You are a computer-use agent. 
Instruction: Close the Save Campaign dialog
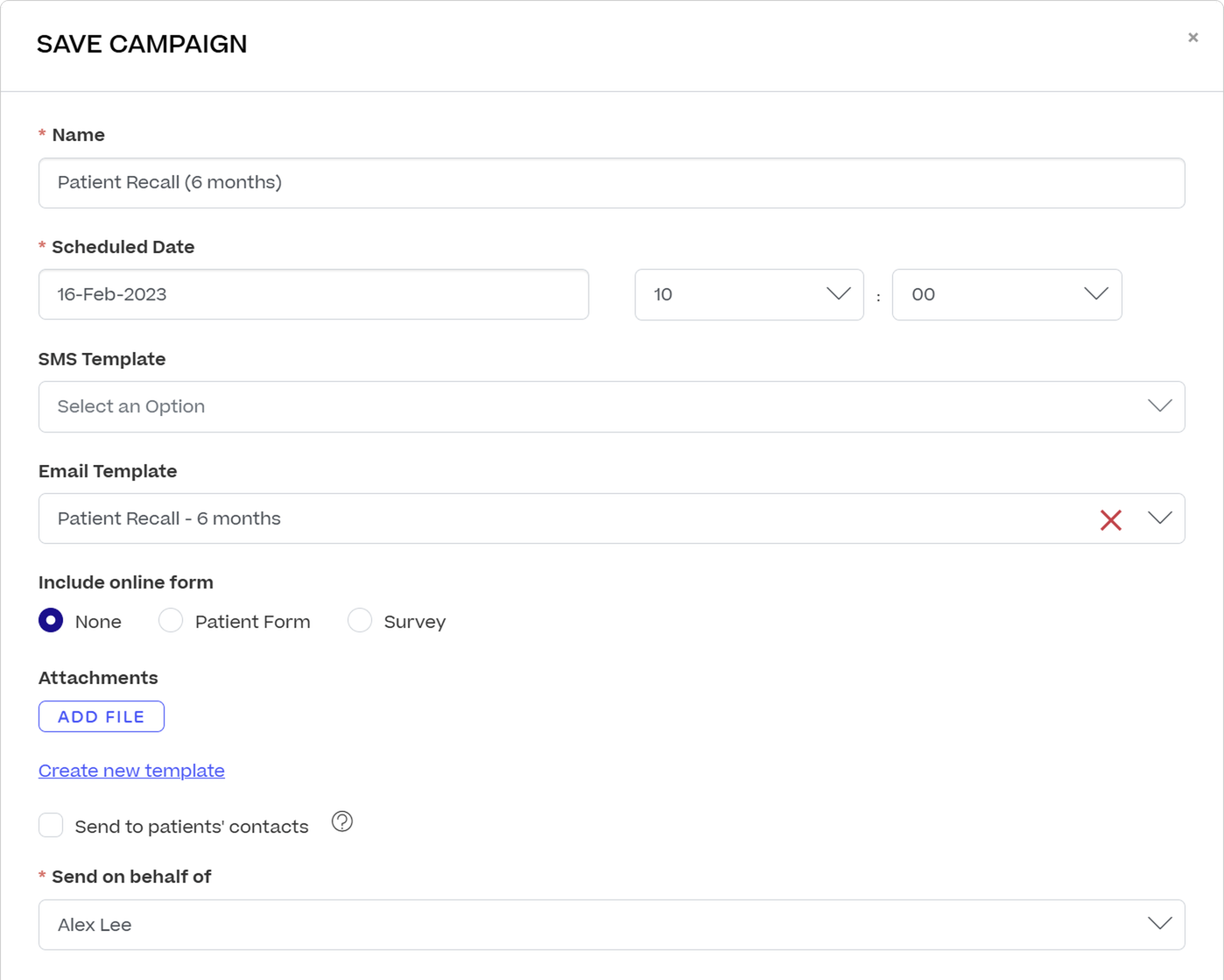pyautogui.click(x=1192, y=38)
